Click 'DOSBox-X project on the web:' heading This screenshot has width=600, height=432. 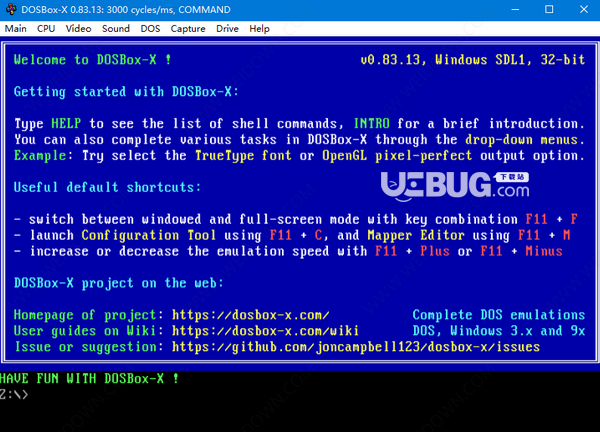coord(119,283)
